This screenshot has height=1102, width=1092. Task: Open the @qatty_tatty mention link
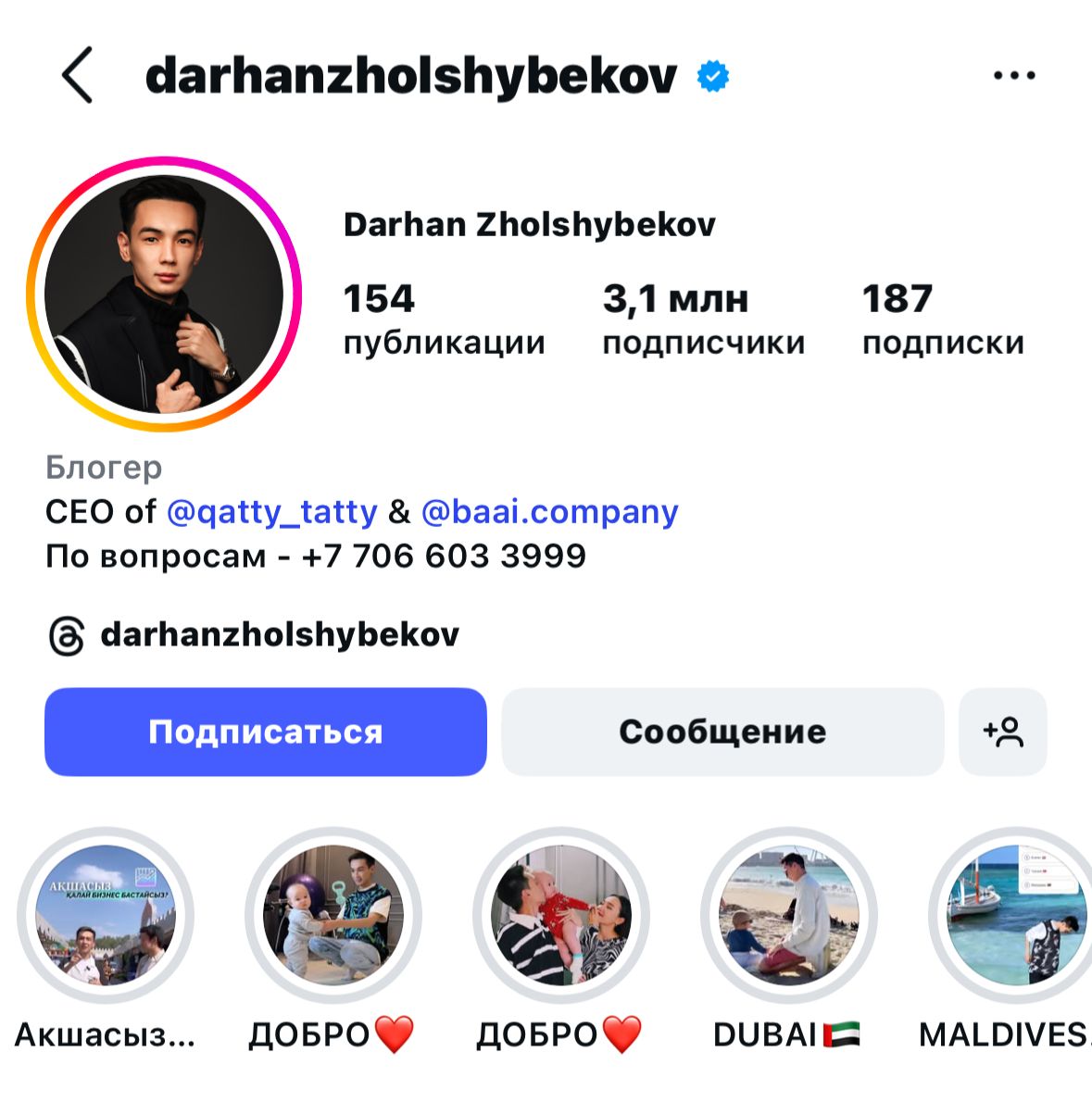[x=272, y=511]
